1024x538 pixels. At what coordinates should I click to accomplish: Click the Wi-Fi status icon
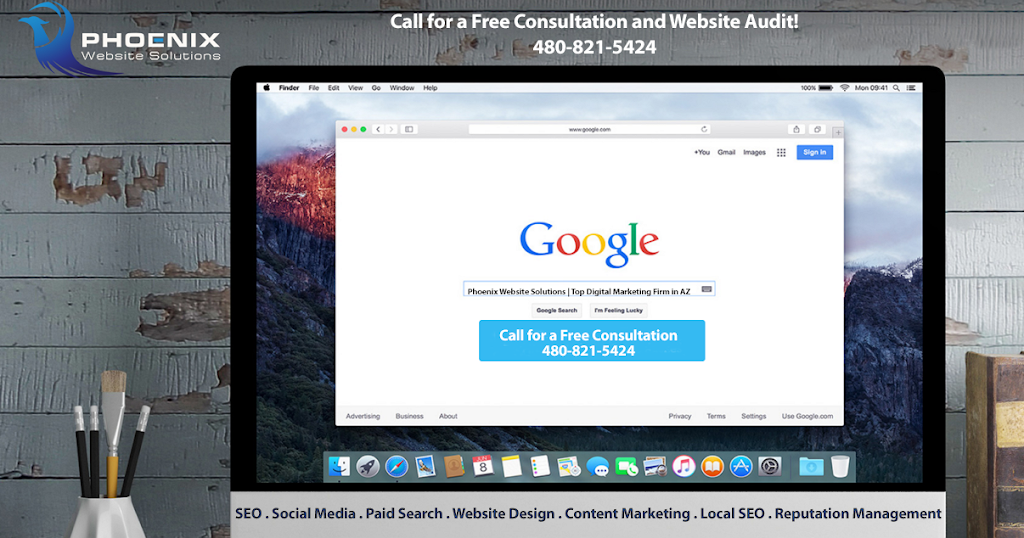[844, 87]
